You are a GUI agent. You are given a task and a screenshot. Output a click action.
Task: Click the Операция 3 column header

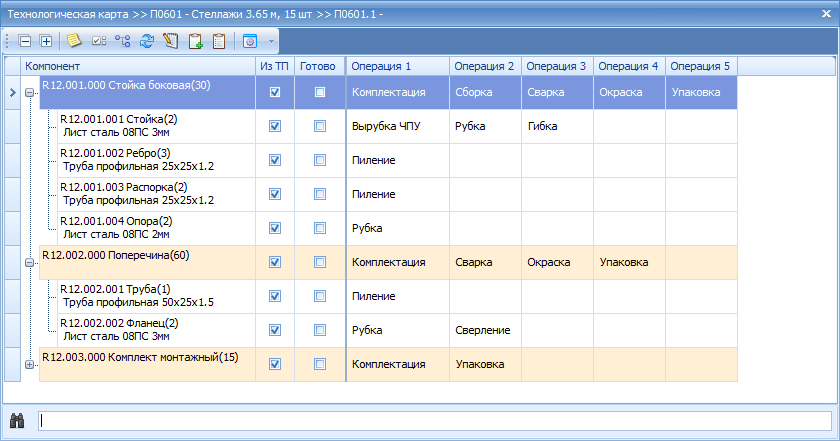pyautogui.click(x=557, y=66)
